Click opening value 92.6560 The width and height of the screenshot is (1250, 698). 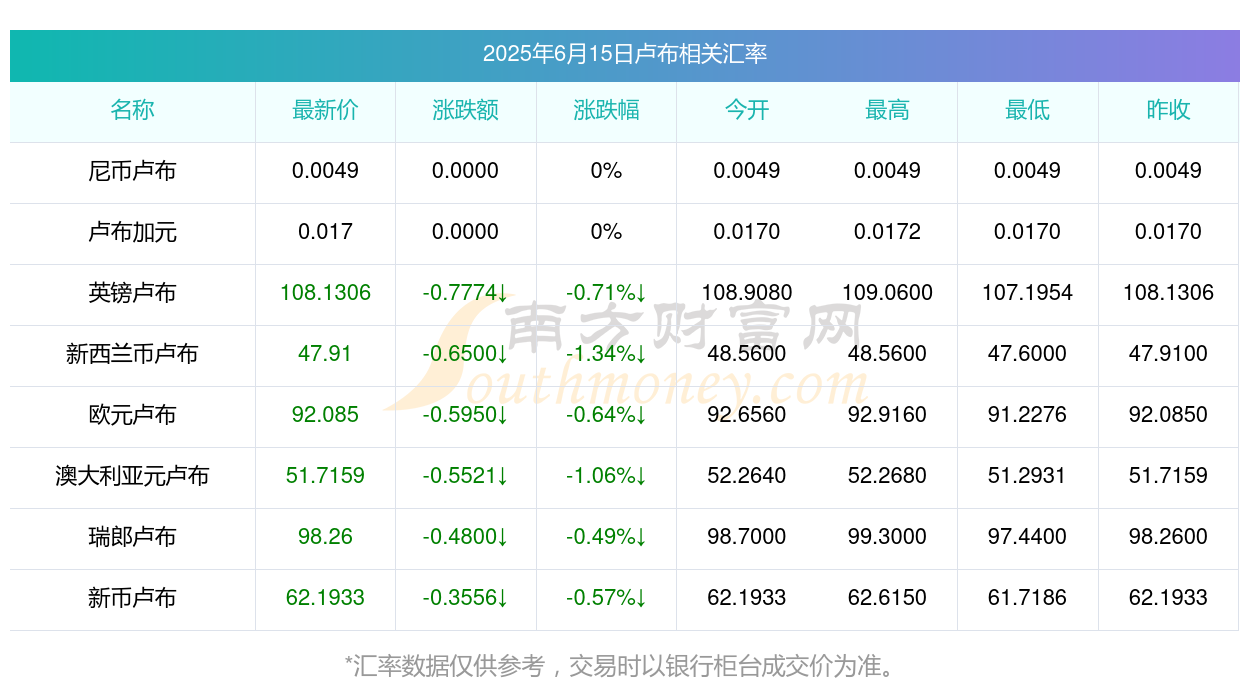pyautogui.click(x=747, y=415)
